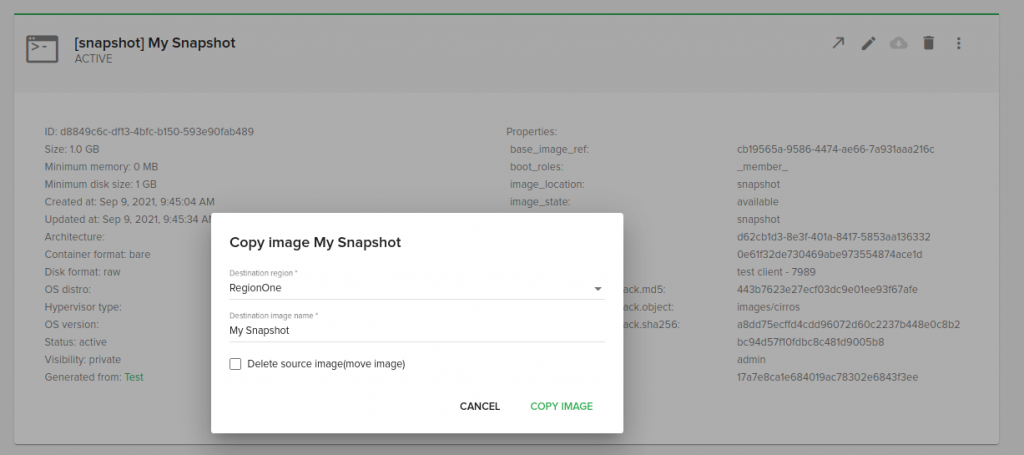Image resolution: width=1024 pixels, height=455 pixels.
Task: Click boot_roles property label
Action: pos(536,167)
